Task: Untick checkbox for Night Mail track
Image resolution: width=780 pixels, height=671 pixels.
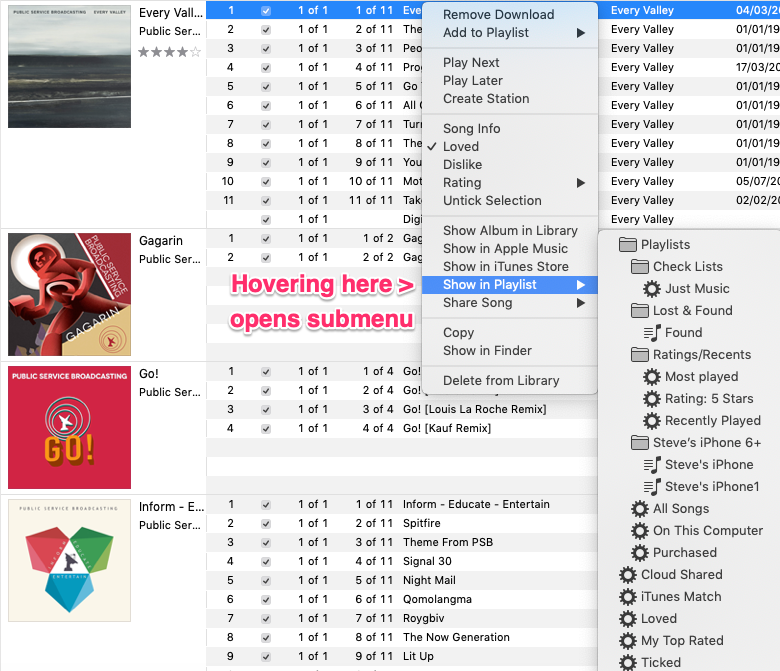Action: 266,580
